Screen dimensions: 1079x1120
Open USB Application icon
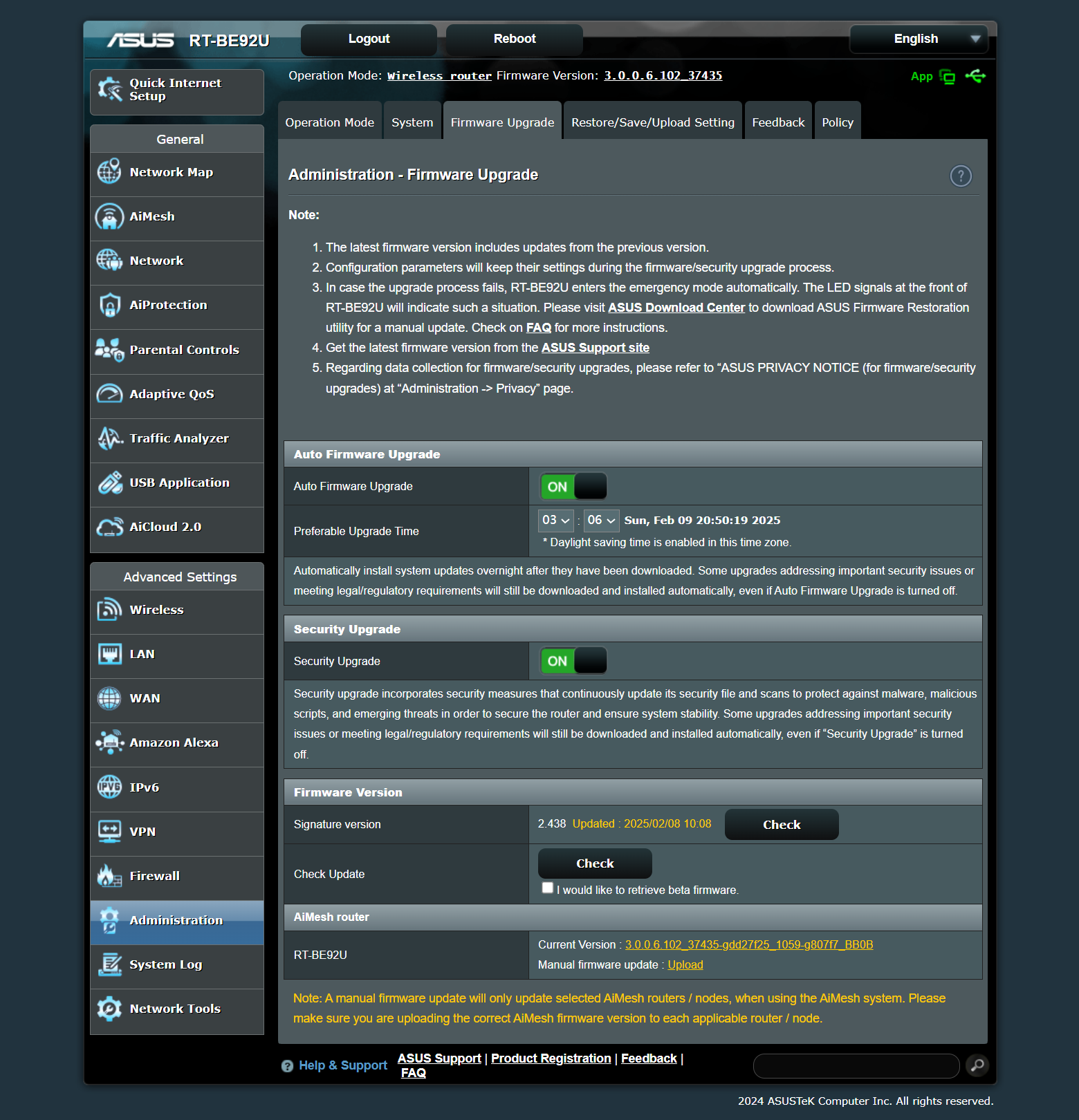point(109,483)
